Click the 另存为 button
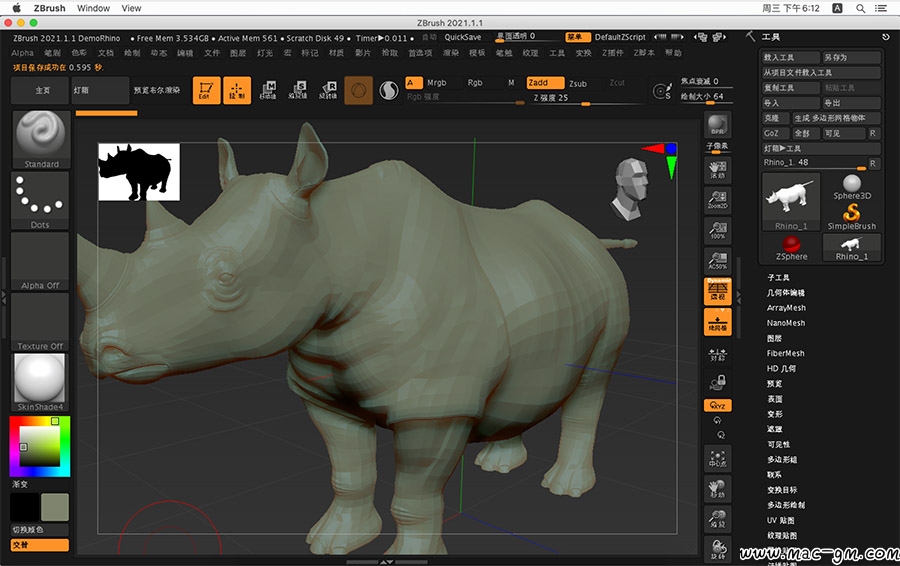This screenshot has width=900, height=566. [852, 57]
